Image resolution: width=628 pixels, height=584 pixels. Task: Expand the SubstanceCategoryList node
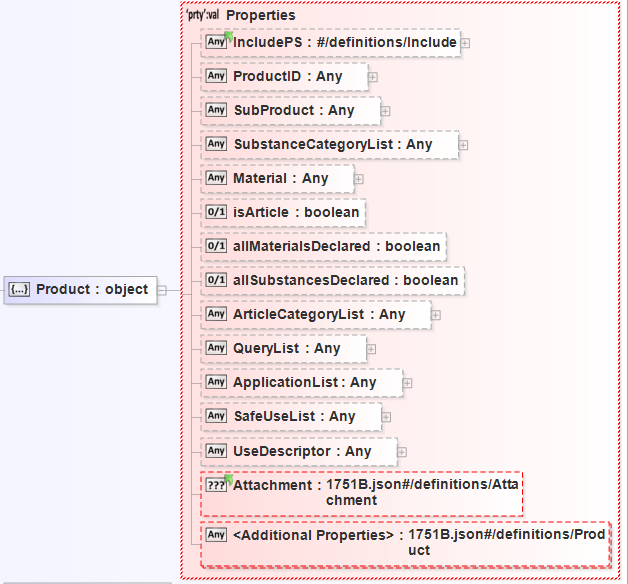tap(464, 145)
